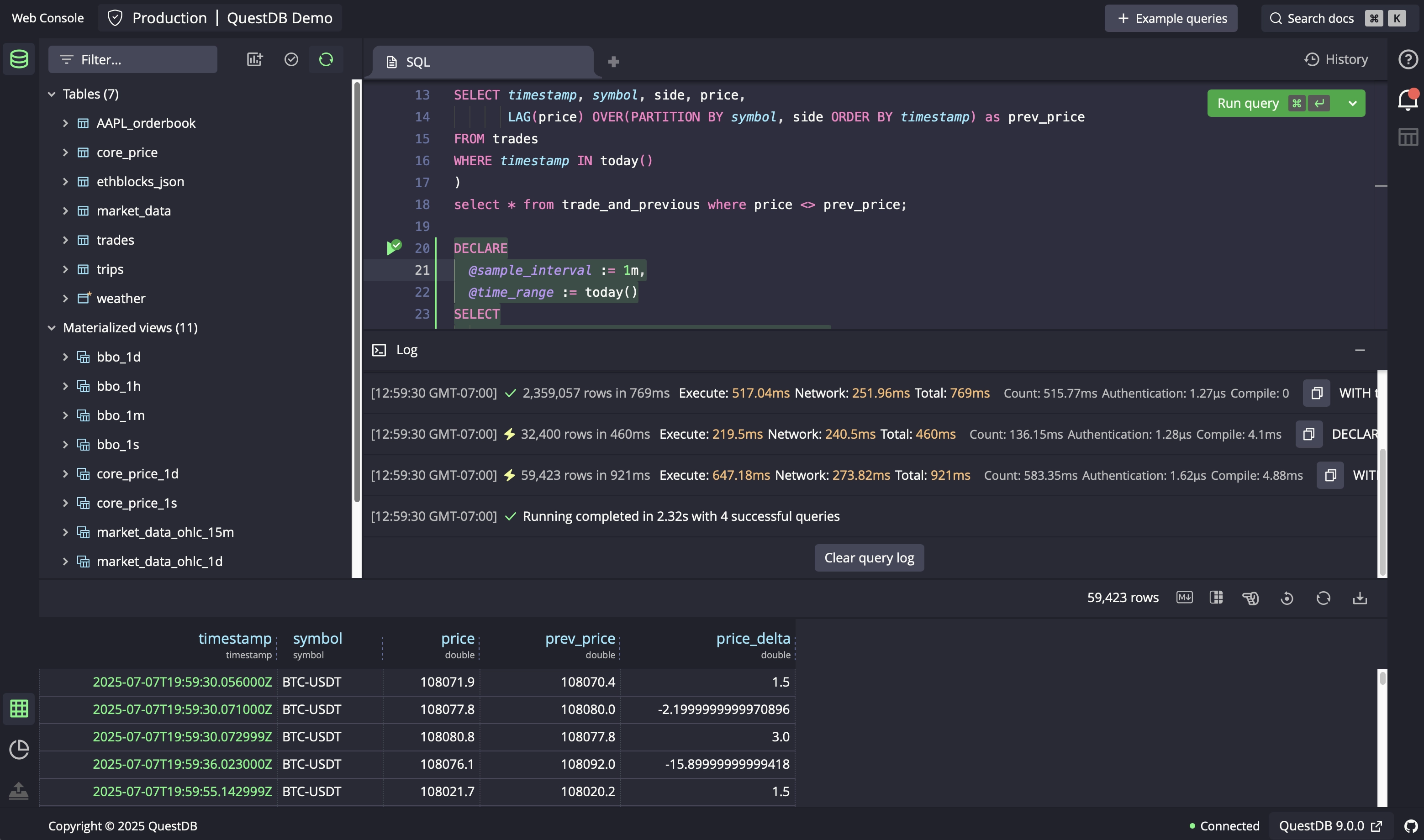Refresh the tables list

pos(326,59)
